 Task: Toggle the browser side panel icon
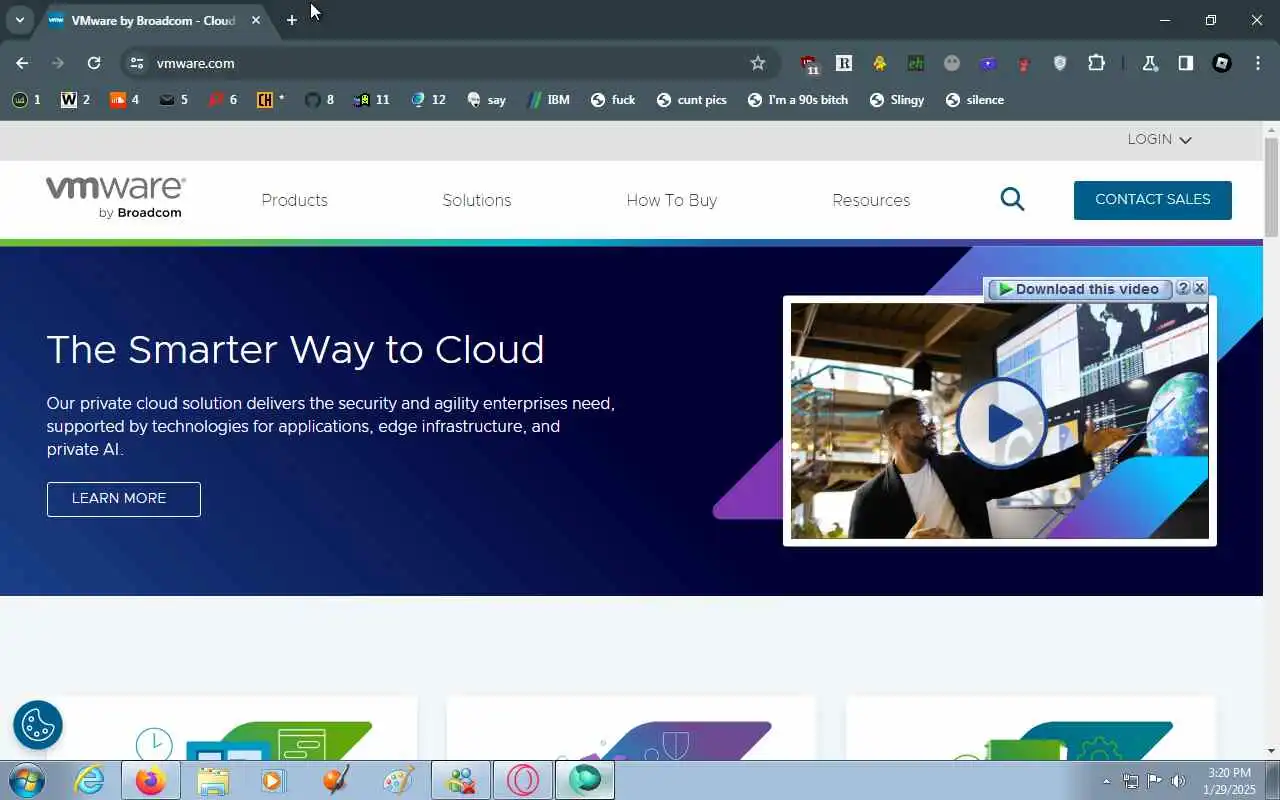coord(1186,63)
